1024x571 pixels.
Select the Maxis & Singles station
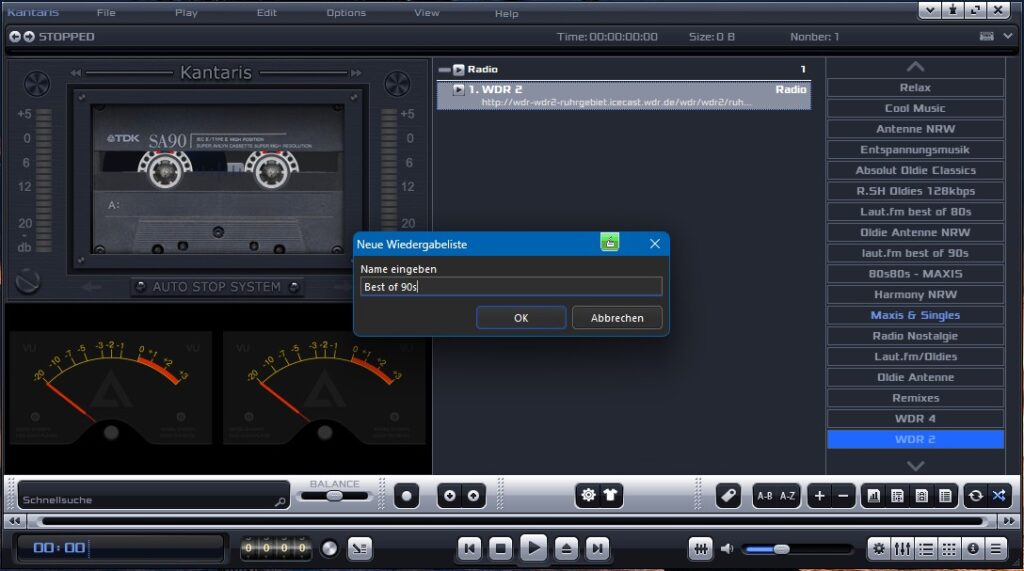[915, 315]
